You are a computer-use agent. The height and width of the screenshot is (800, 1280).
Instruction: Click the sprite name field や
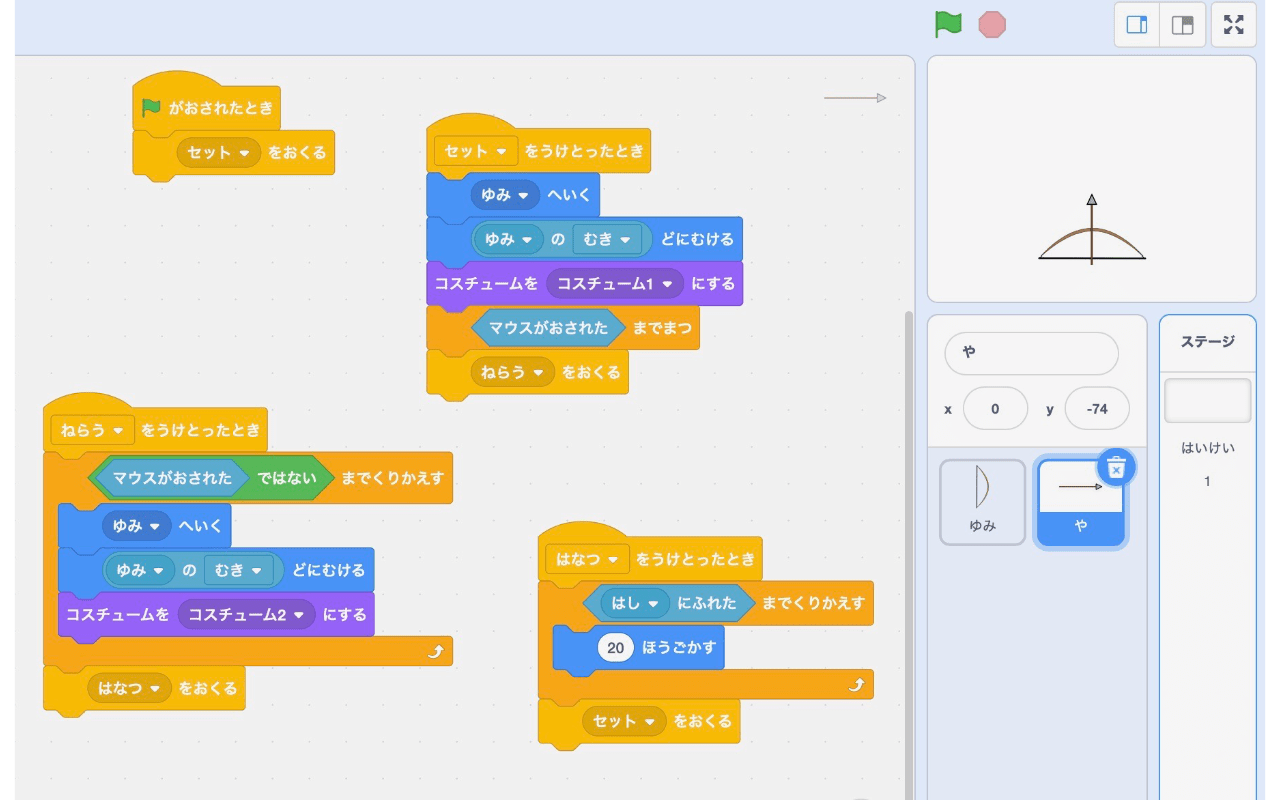1031,353
